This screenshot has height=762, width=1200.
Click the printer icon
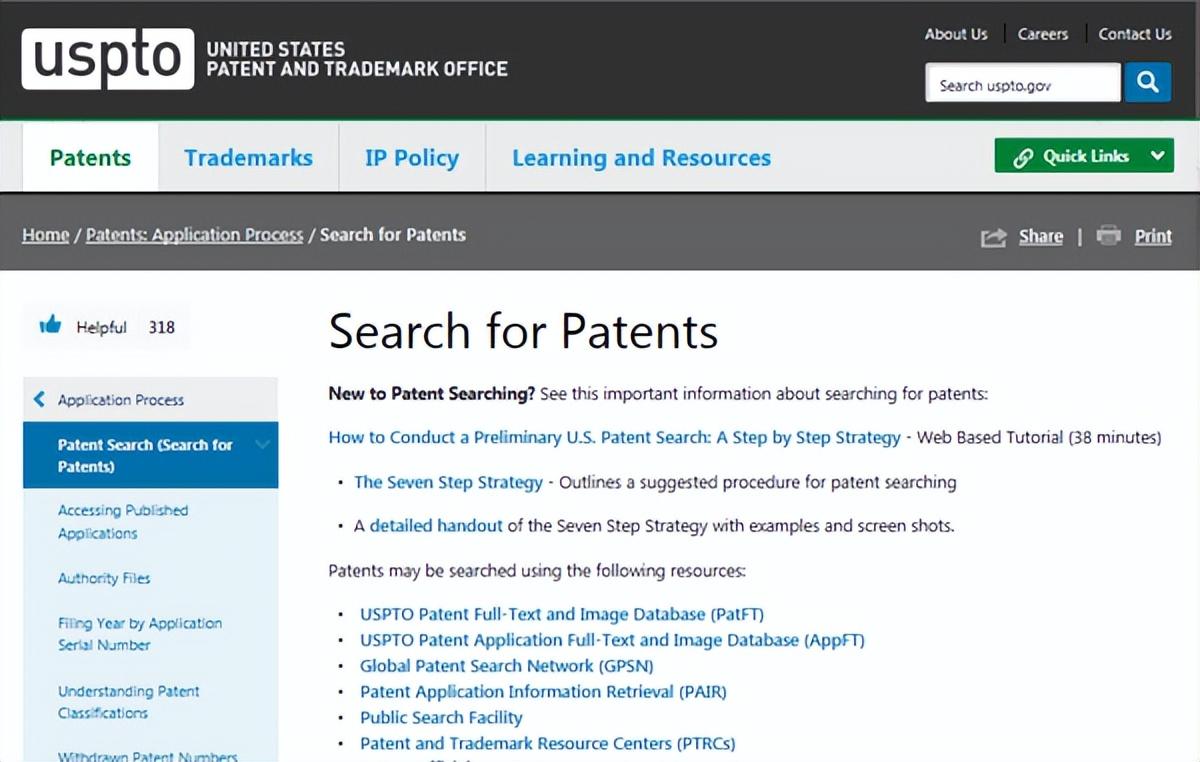[x=1108, y=236]
